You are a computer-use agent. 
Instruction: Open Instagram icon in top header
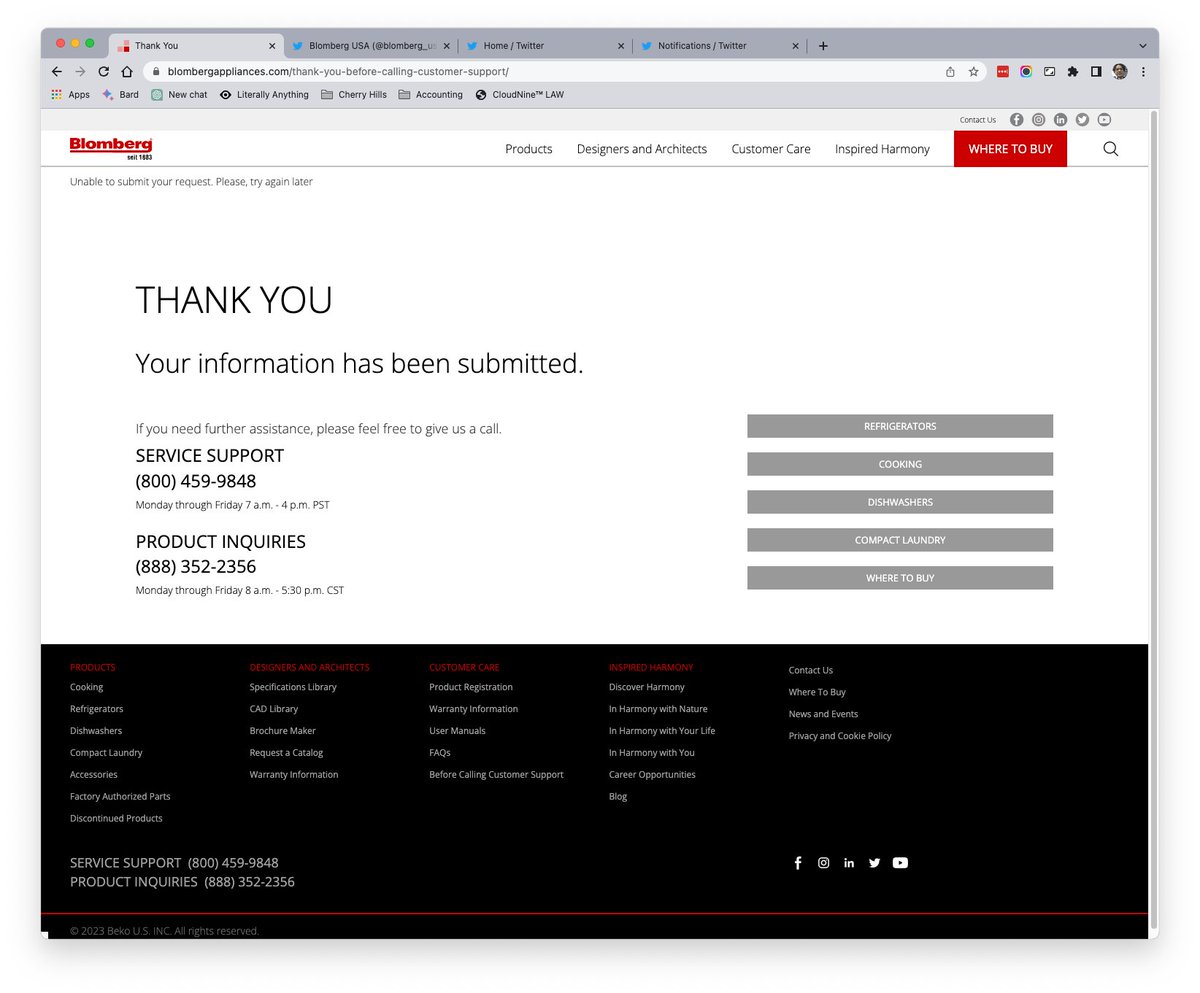coord(1038,120)
